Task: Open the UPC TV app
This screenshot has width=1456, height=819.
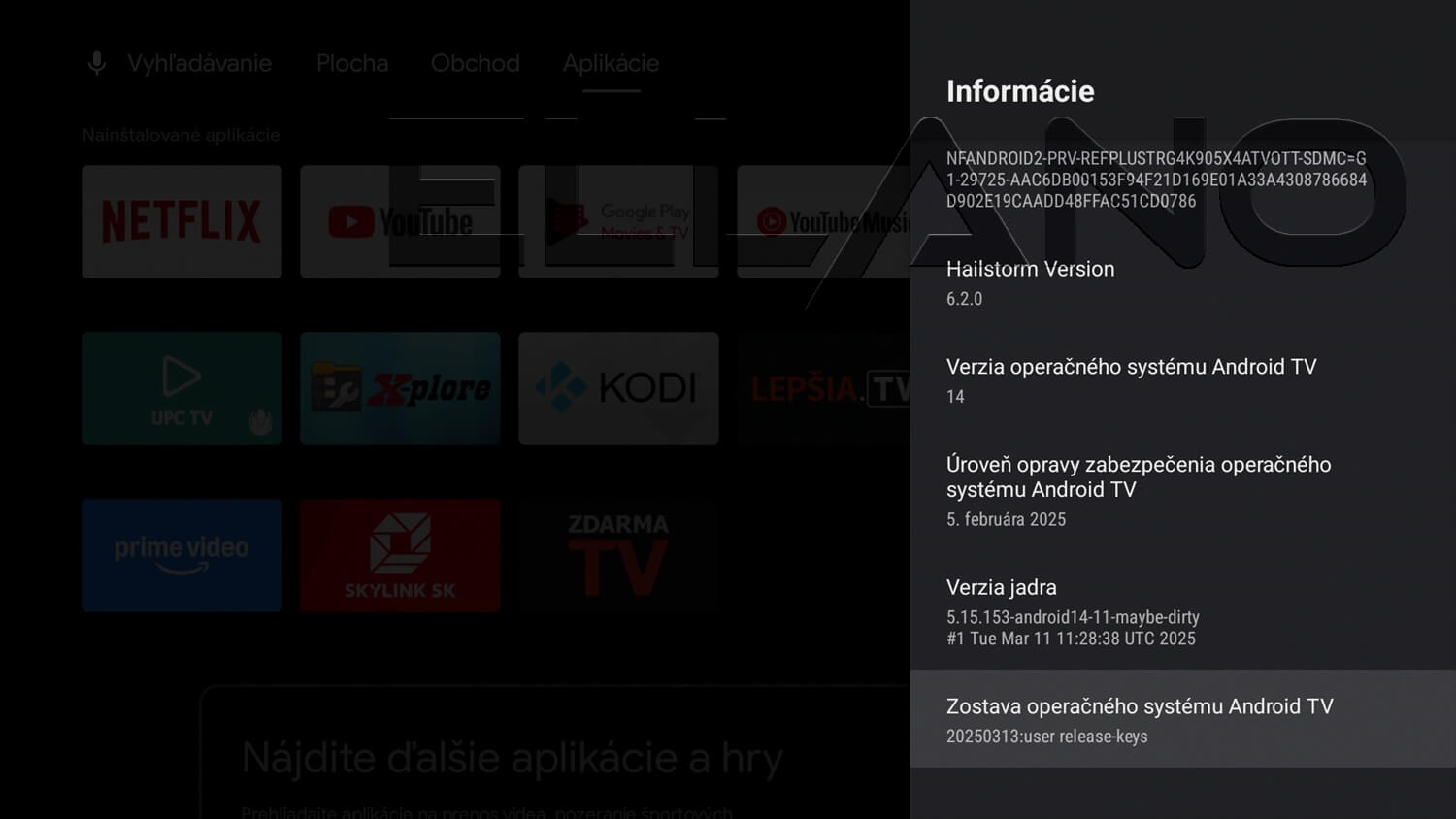Action: click(182, 388)
